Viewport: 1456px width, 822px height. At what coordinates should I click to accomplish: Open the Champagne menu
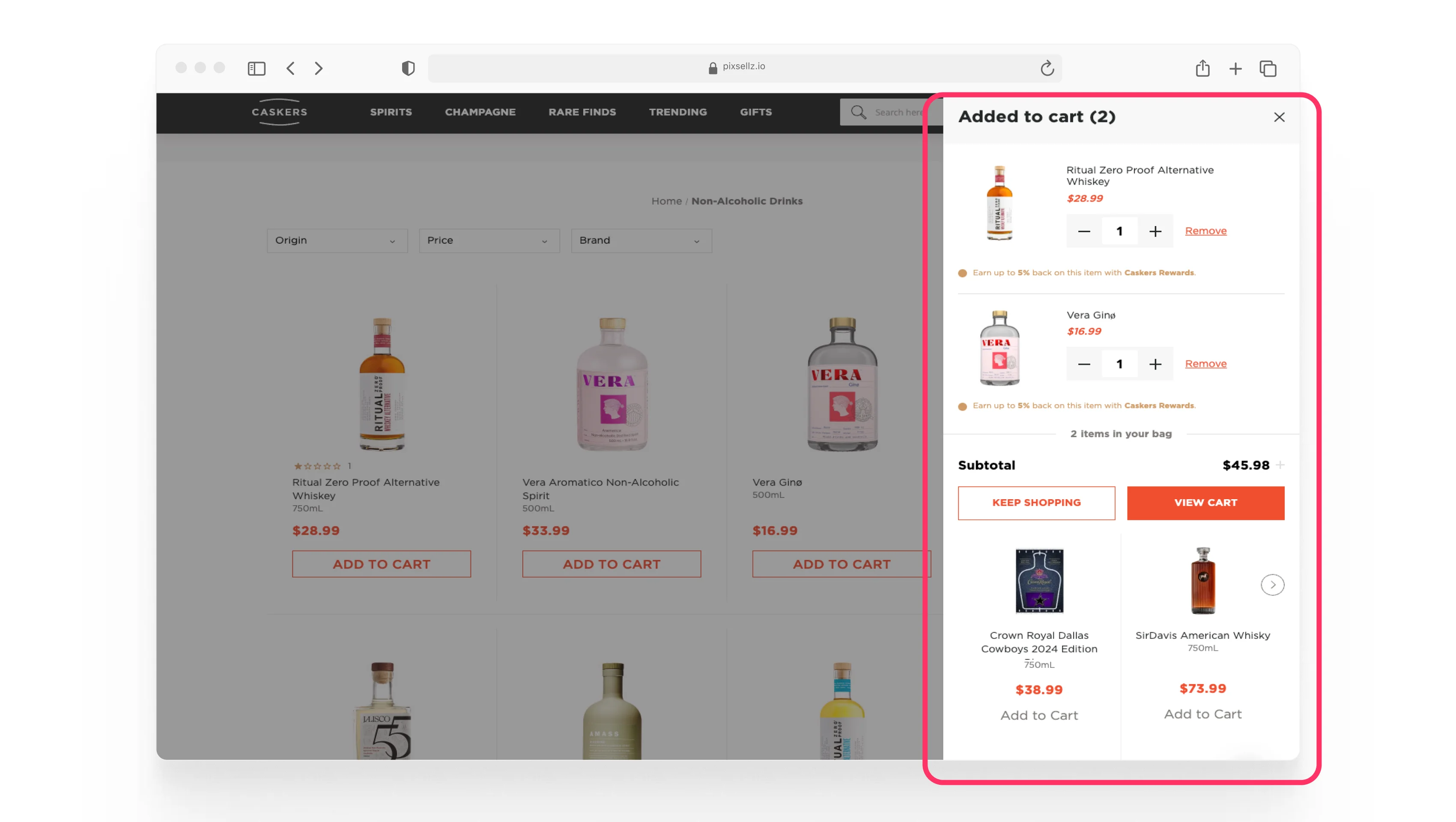coord(480,112)
